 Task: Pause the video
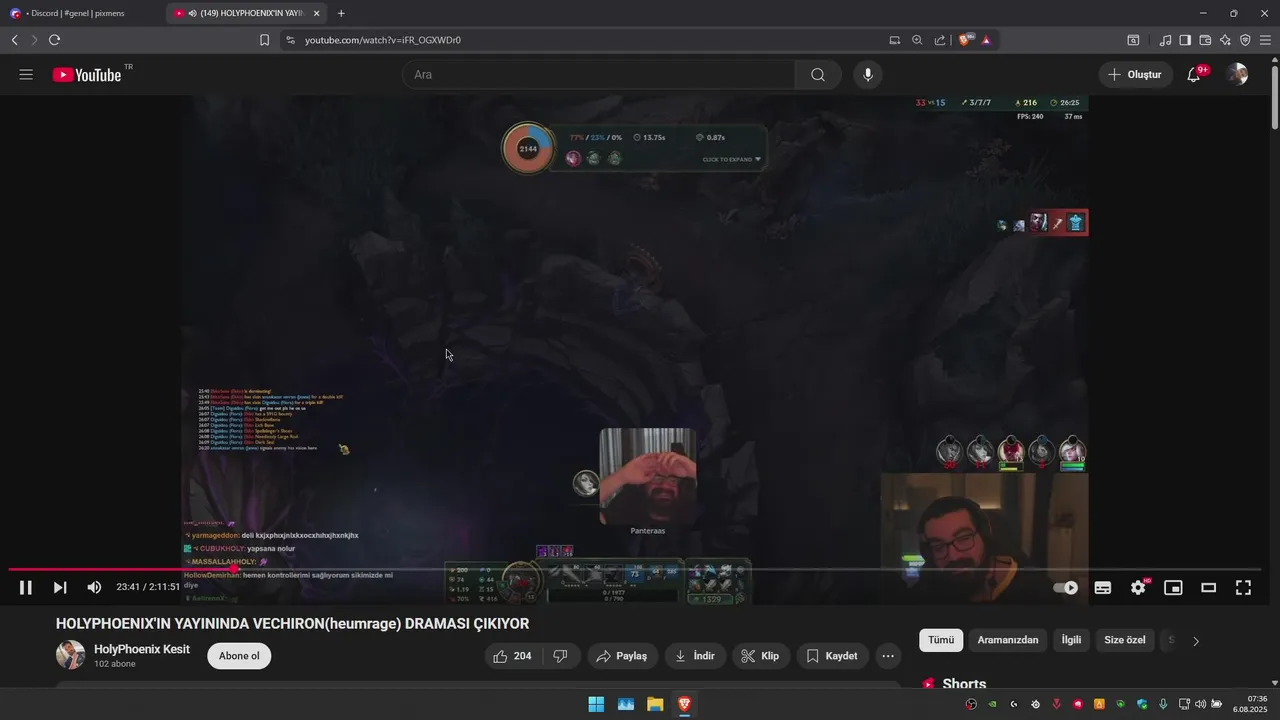pos(26,588)
